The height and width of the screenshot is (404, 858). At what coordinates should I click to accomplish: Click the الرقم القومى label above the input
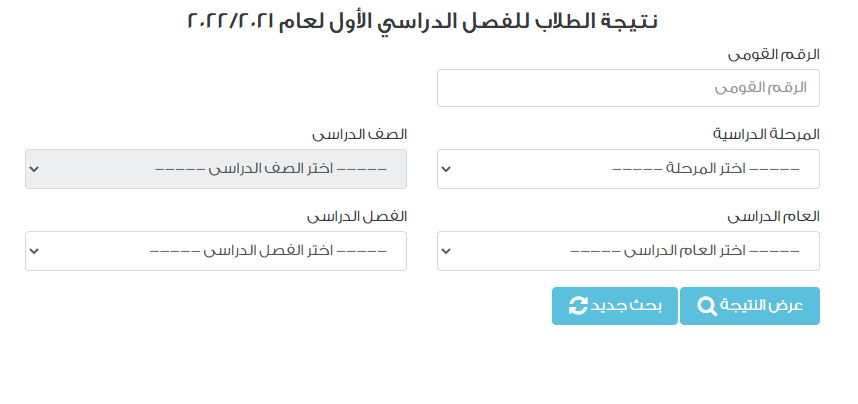tap(773, 55)
